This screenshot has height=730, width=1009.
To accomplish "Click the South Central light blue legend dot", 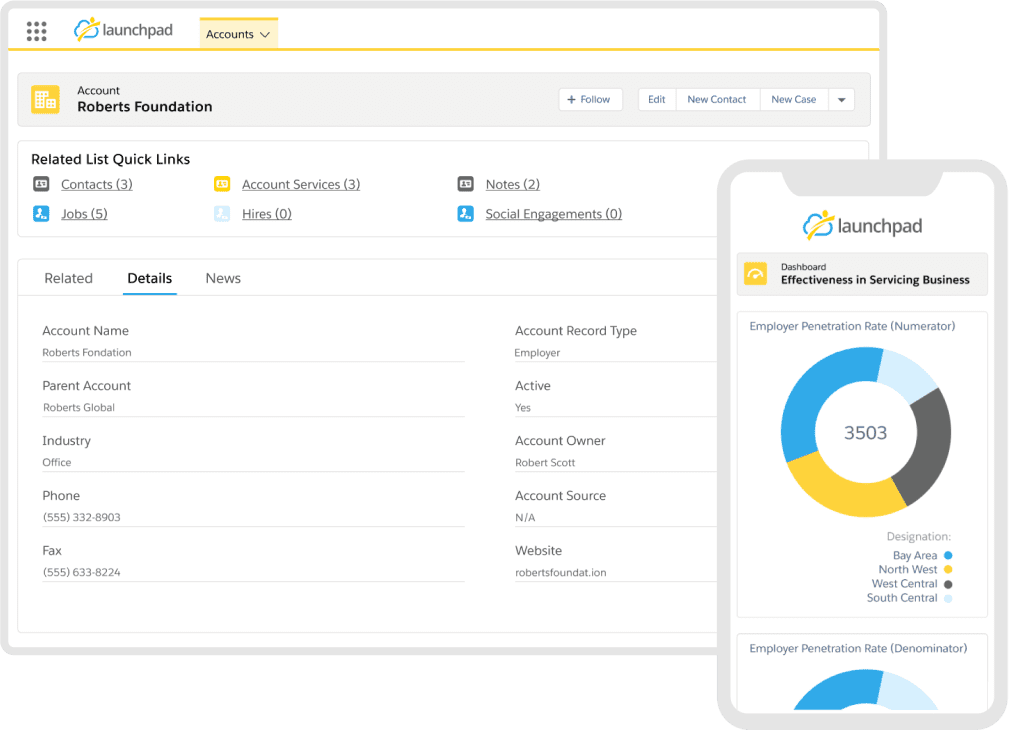I will pos(948,598).
